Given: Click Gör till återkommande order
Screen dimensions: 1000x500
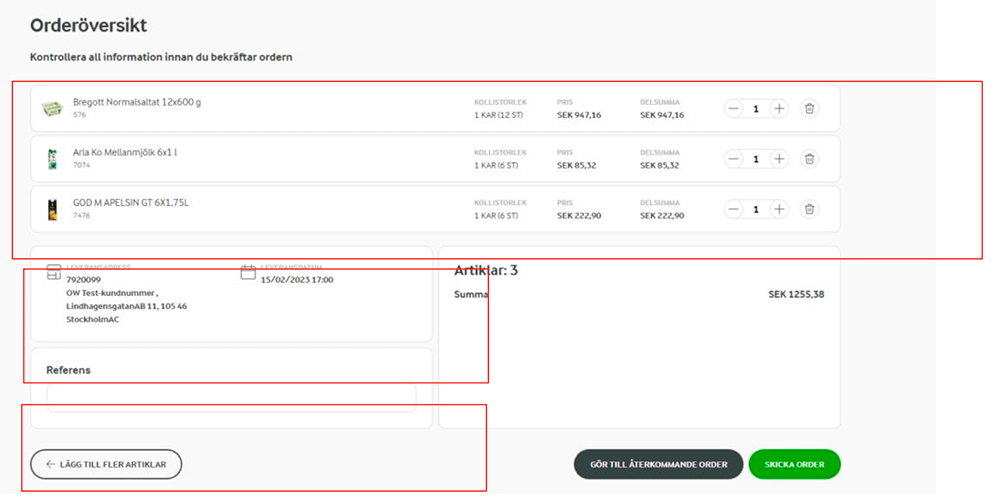Looking at the screenshot, I should [659, 464].
